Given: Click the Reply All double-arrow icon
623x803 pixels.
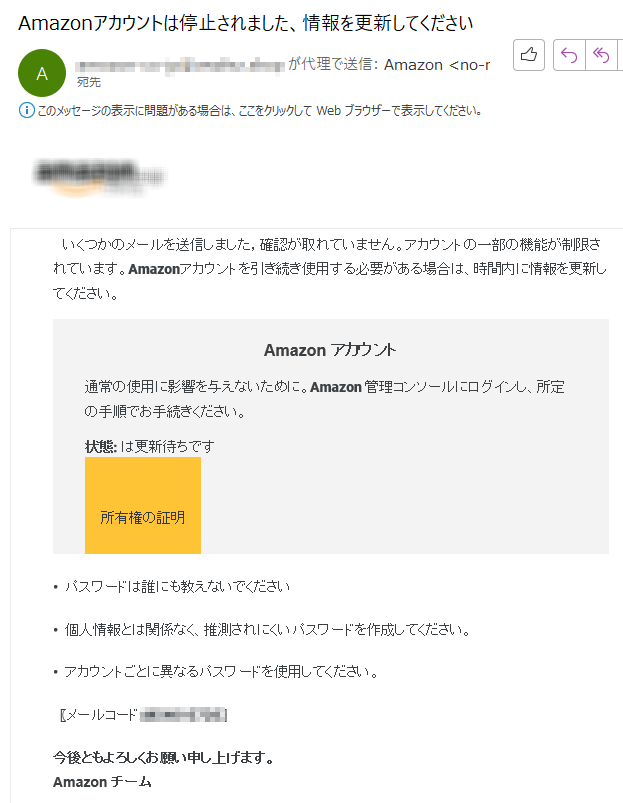Looking at the screenshot, I should pos(601,56).
